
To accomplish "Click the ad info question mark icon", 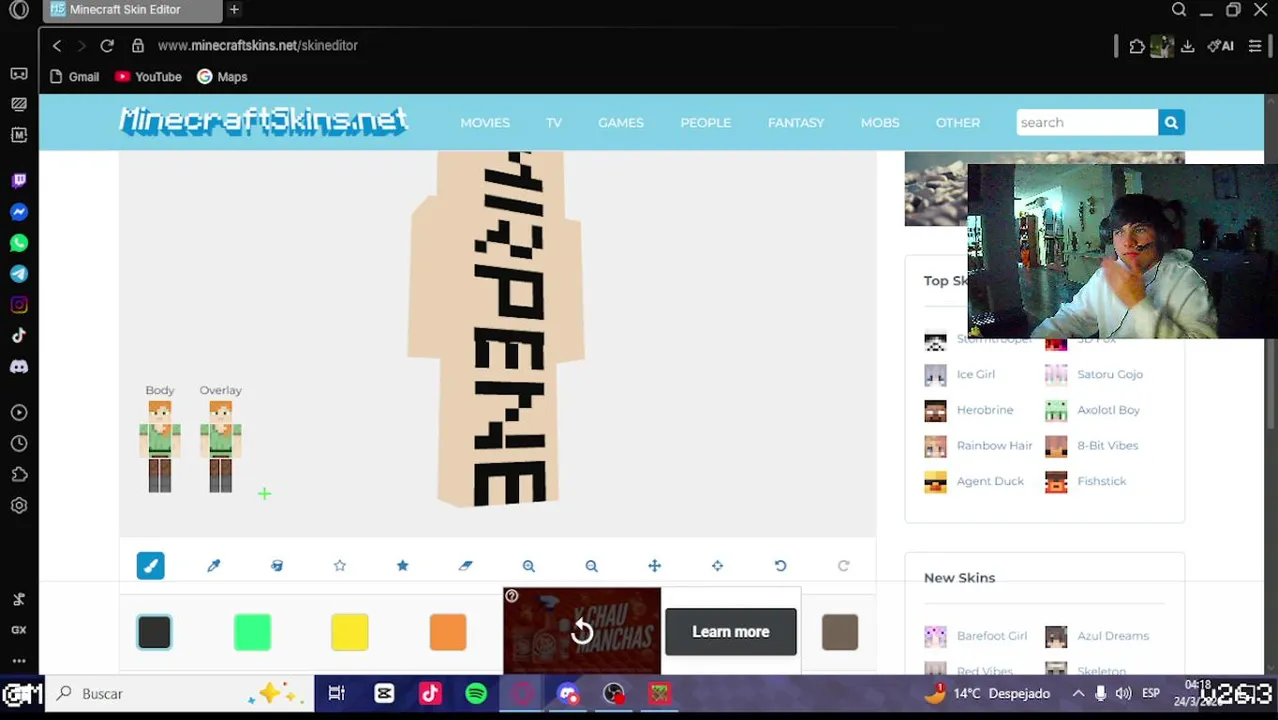I will (x=511, y=596).
